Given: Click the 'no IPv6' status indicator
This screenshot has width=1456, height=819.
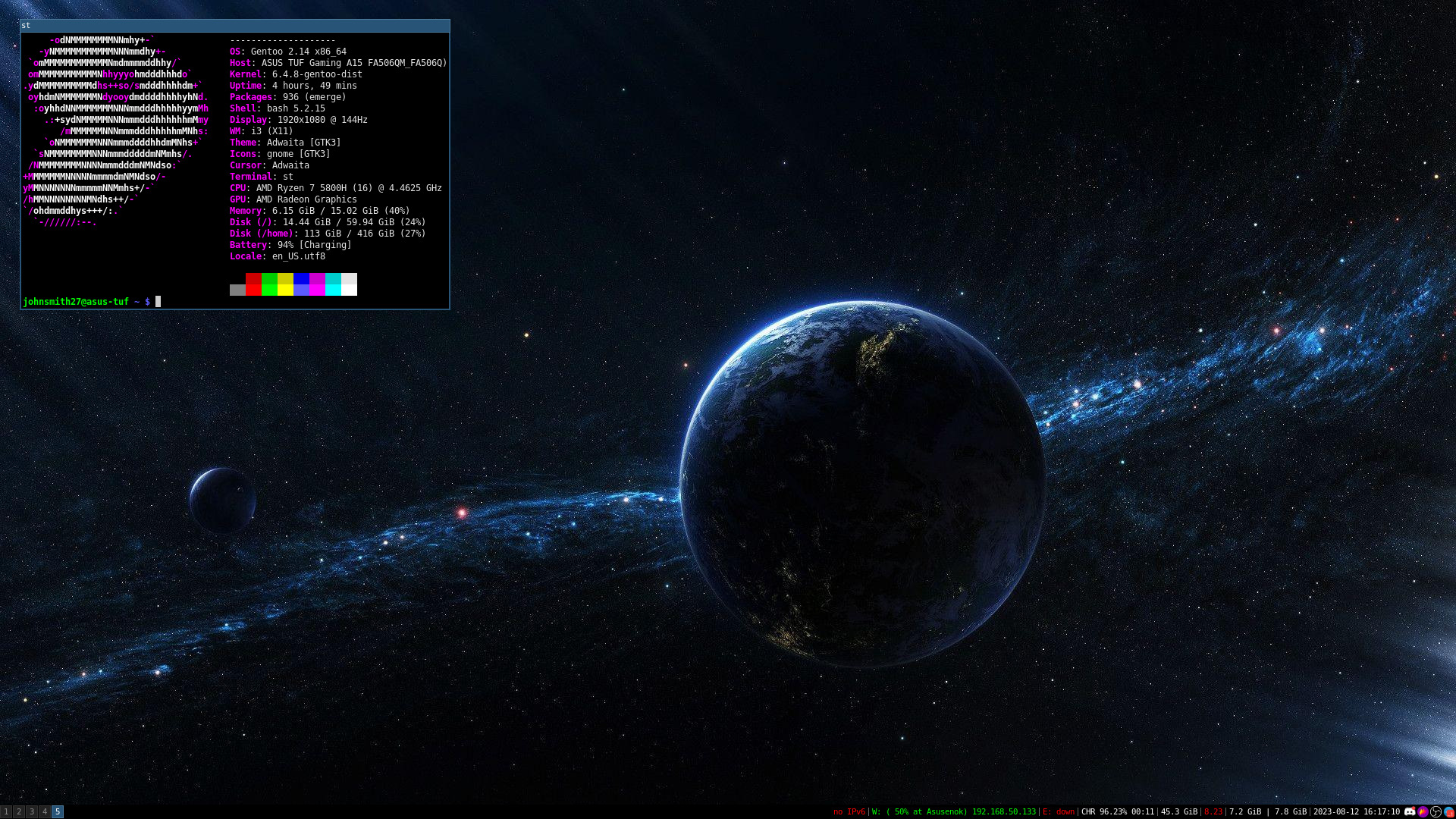Looking at the screenshot, I should [849, 811].
